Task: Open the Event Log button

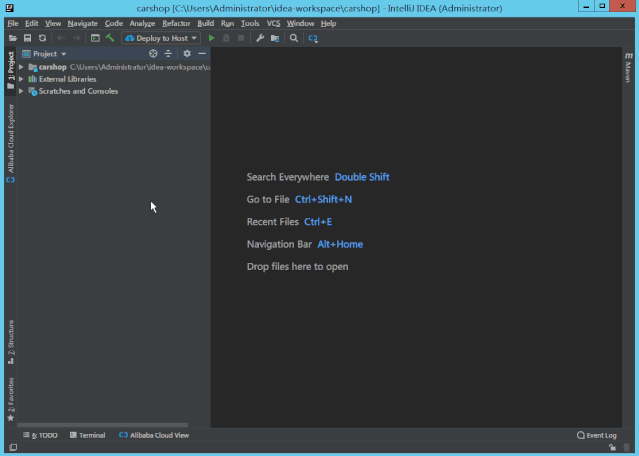Action: [x=597, y=435]
